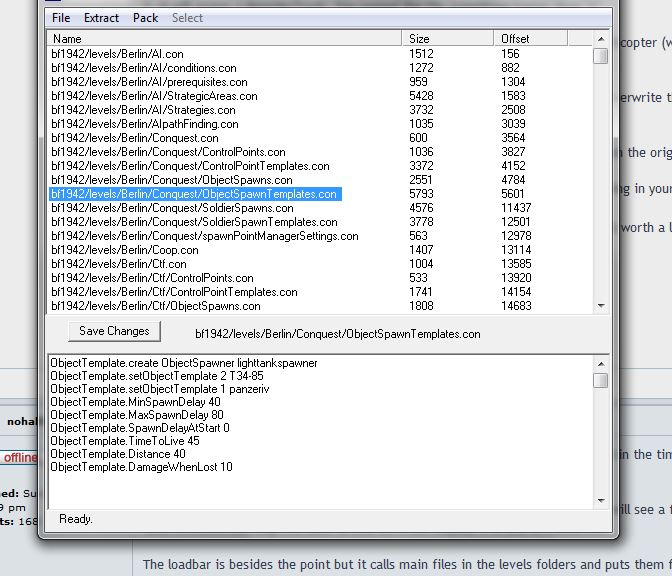Click the MinSpawnDelay 40 line

(135, 402)
